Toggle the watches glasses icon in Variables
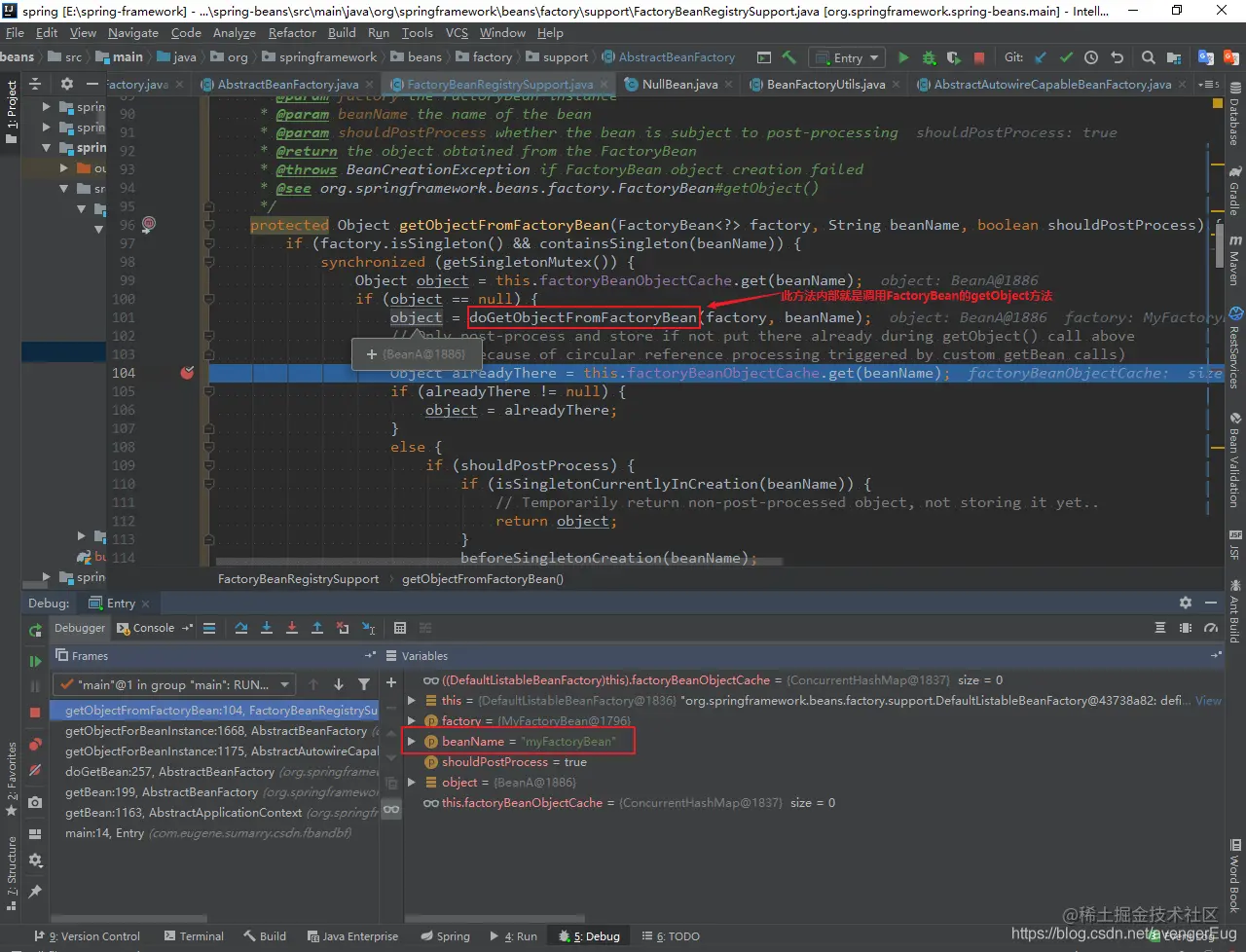Screen dimensions: 1246x952 tap(391, 809)
